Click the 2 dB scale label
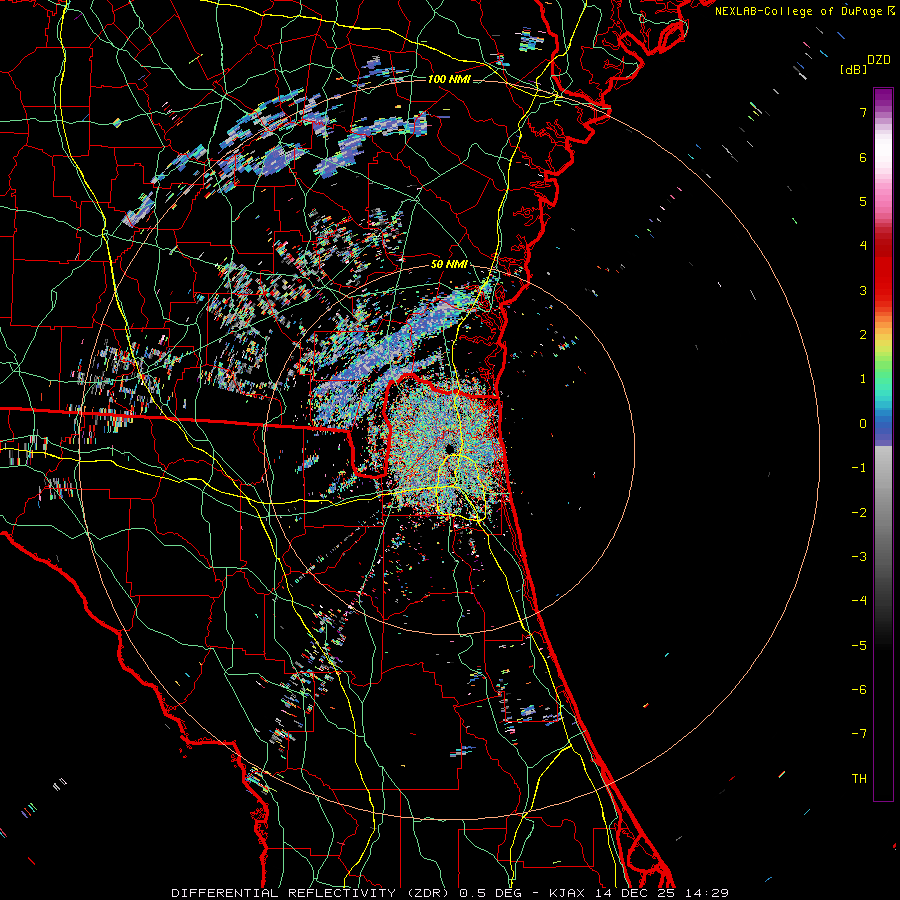This screenshot has width=900, height=900. tap(863, 335)
